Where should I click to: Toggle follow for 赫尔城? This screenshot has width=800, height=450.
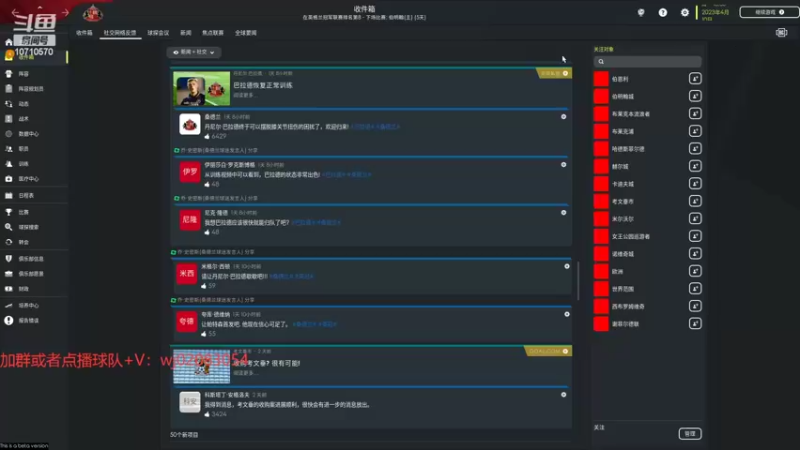695,166
